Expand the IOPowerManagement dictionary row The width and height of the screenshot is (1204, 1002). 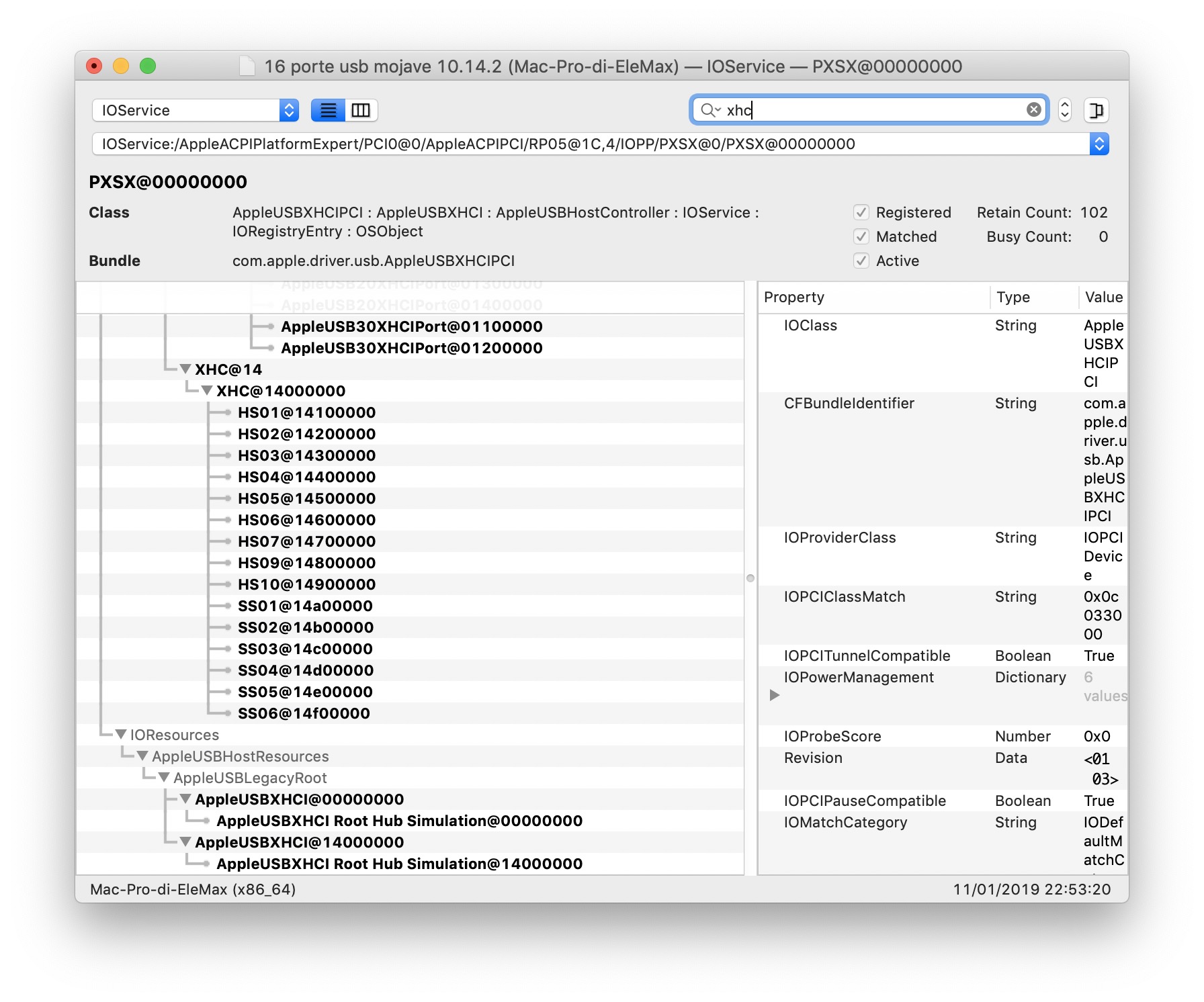coord(775,695)
